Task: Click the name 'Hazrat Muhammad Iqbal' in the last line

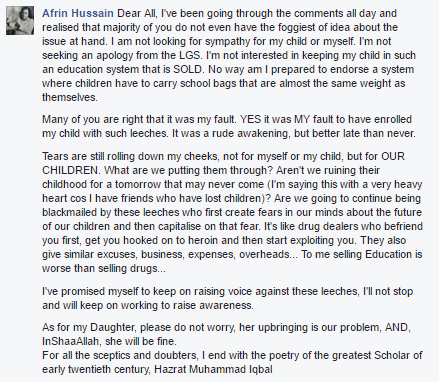Action: (213, 369)
